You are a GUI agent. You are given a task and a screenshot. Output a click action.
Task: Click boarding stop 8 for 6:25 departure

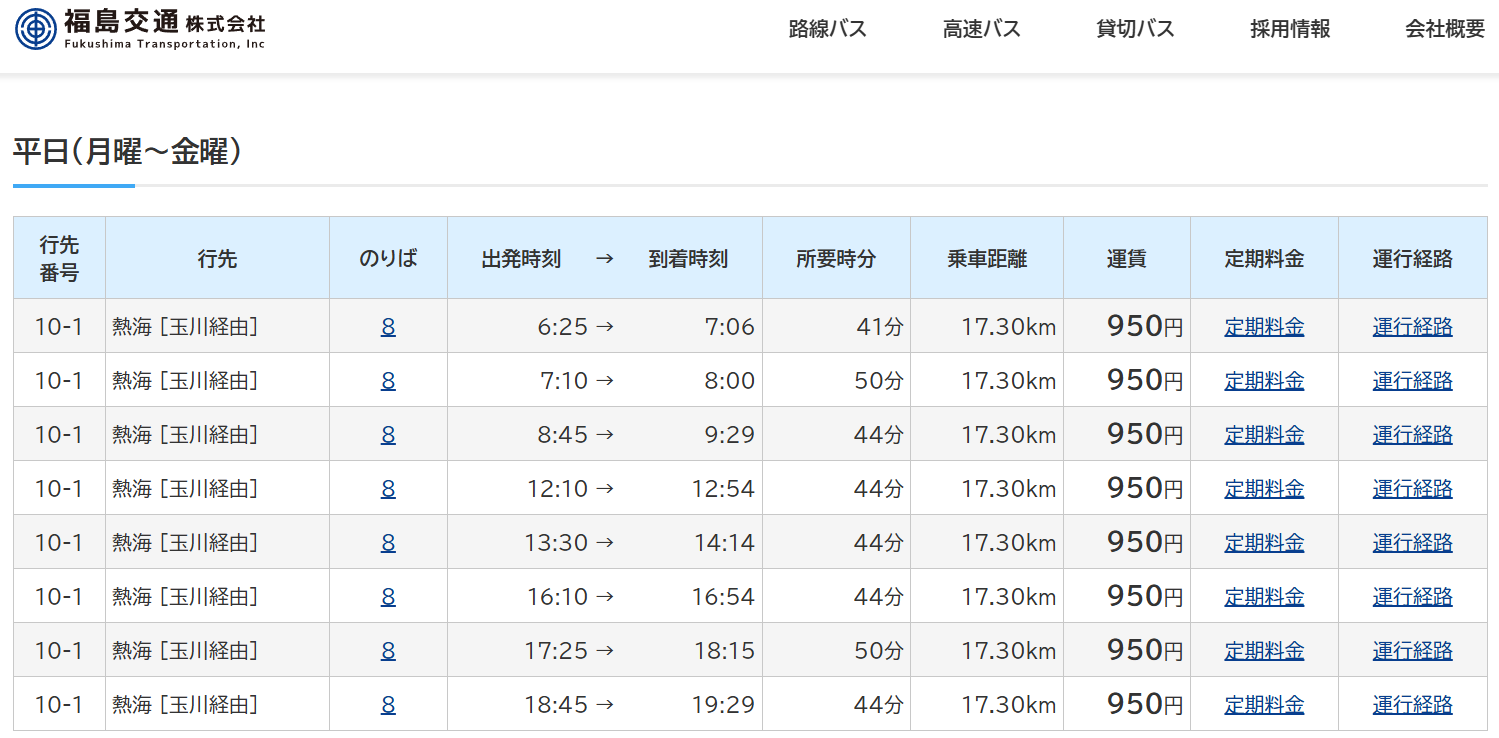point(388,327)
